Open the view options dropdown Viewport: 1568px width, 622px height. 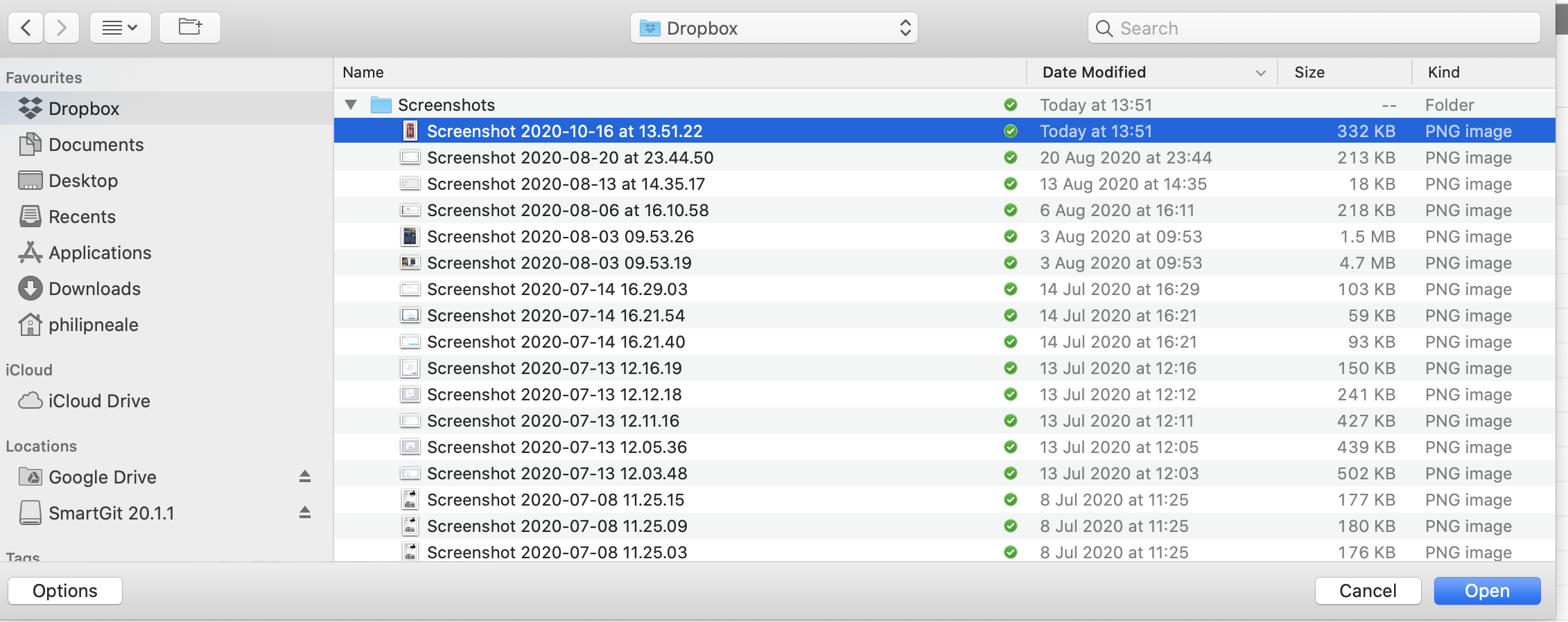coord(120,28)
